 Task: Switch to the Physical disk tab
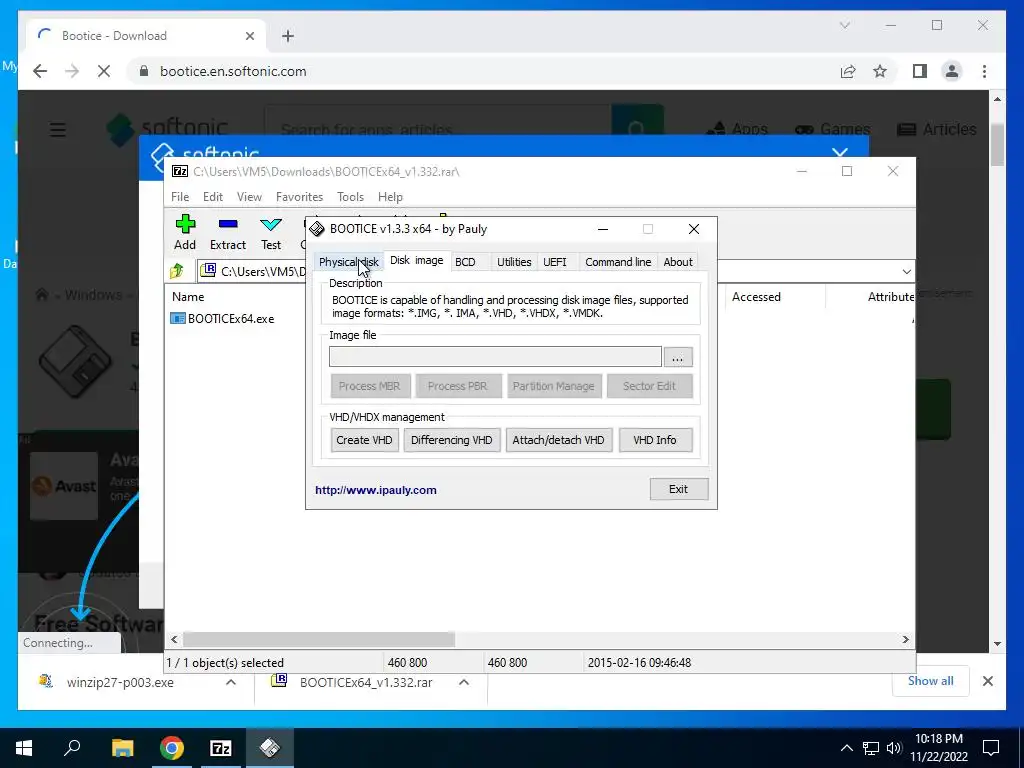pyautogui.click(x=349, y=262)
